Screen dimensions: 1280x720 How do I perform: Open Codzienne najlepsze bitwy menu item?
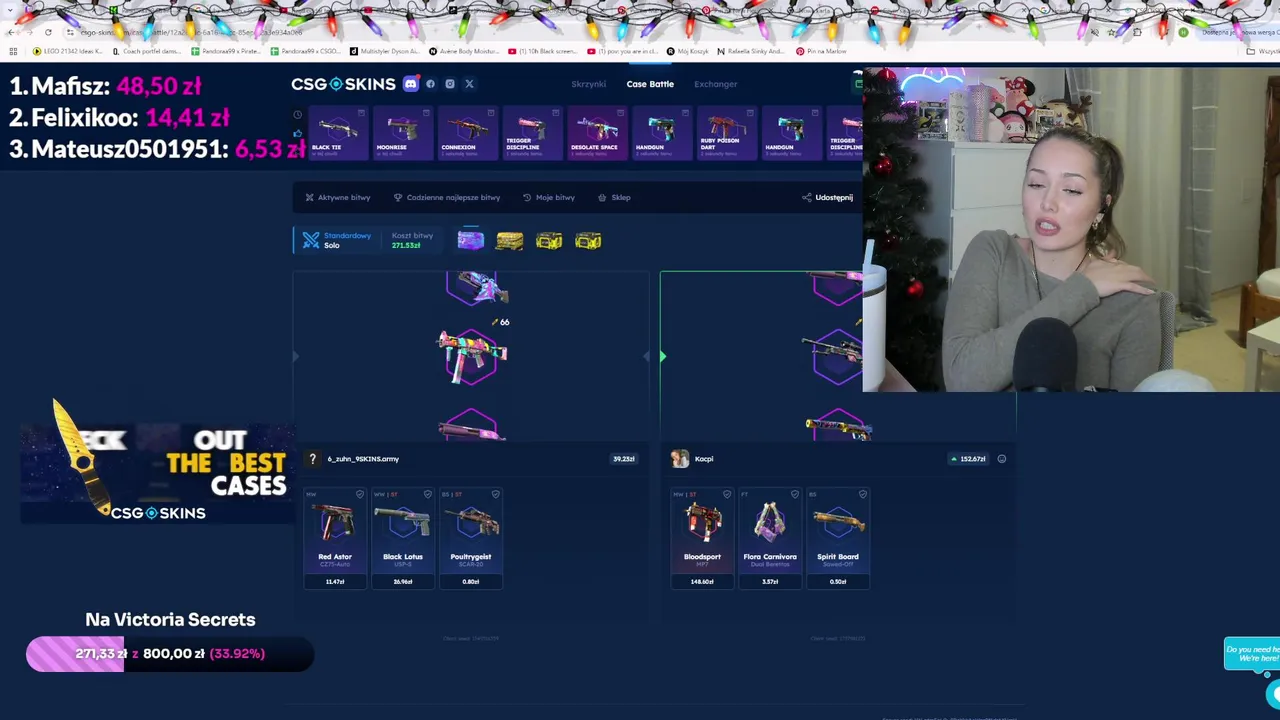pyautogui.click(x=446, y=197)
